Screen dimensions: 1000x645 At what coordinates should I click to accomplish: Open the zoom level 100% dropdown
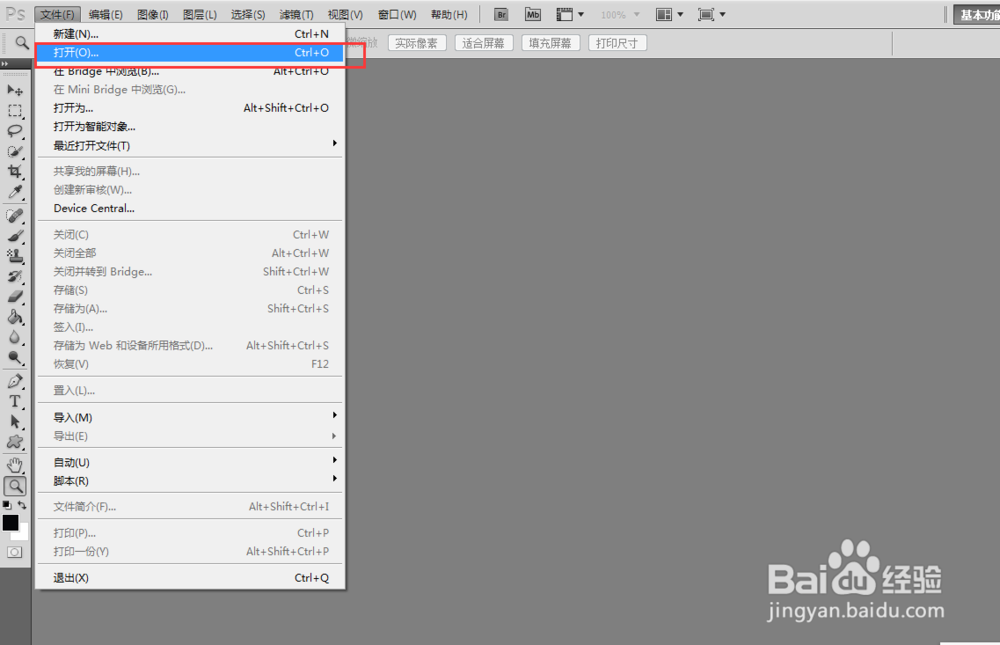click(620, 15)
